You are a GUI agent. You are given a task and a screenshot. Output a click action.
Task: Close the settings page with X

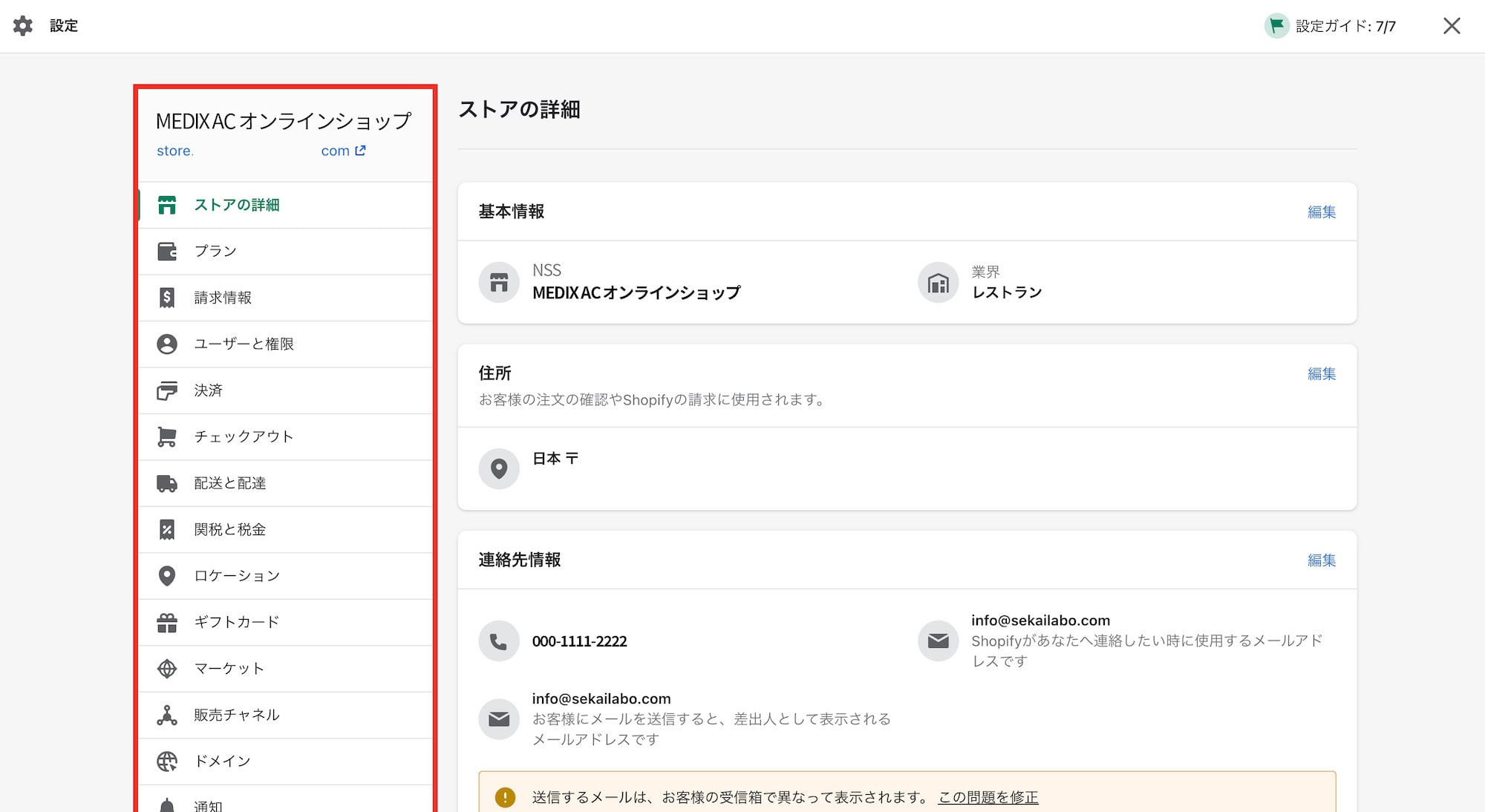[x=1452, y=26]
